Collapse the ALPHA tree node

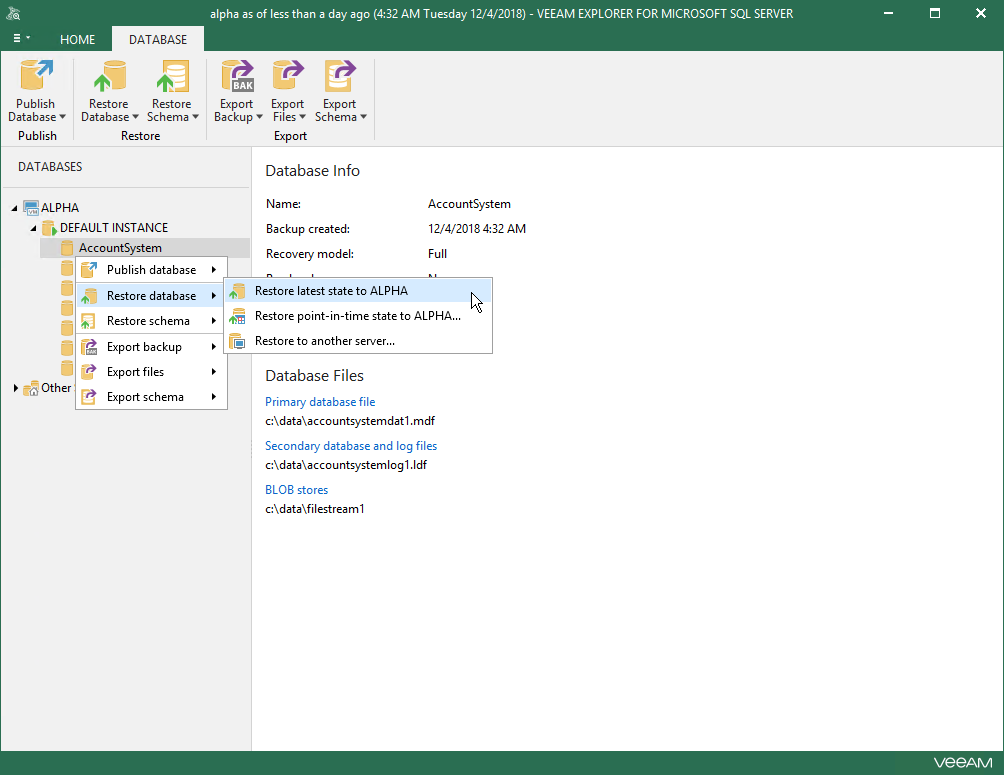click(x=14, y=208)
